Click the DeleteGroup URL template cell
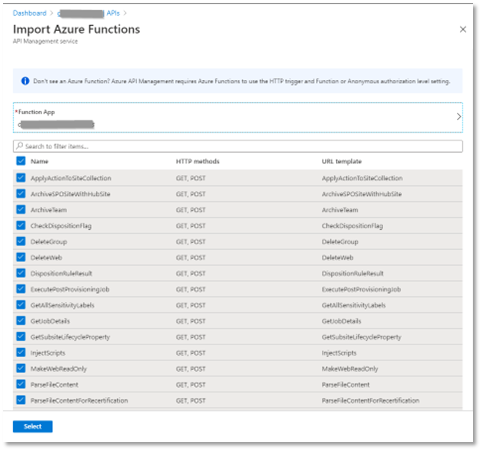482x451 pixels. [x=340, y=242]
